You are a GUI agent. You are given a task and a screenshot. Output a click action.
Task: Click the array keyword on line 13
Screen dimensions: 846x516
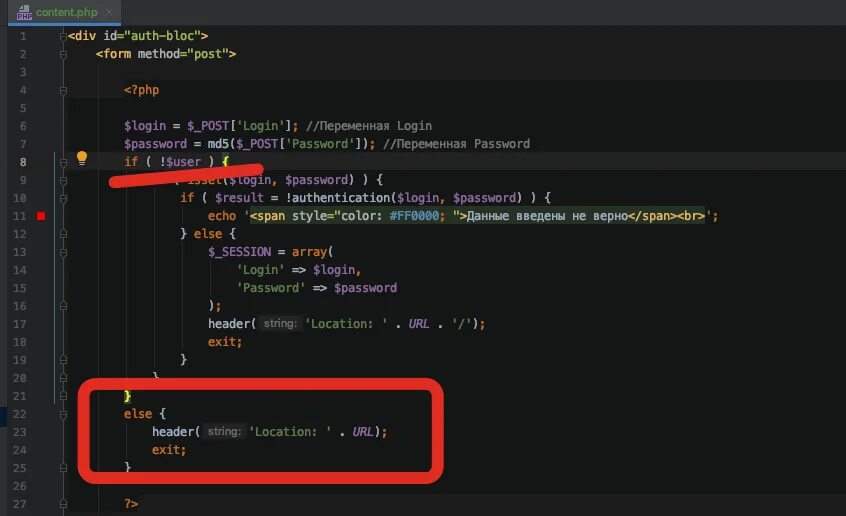[310, 252]
